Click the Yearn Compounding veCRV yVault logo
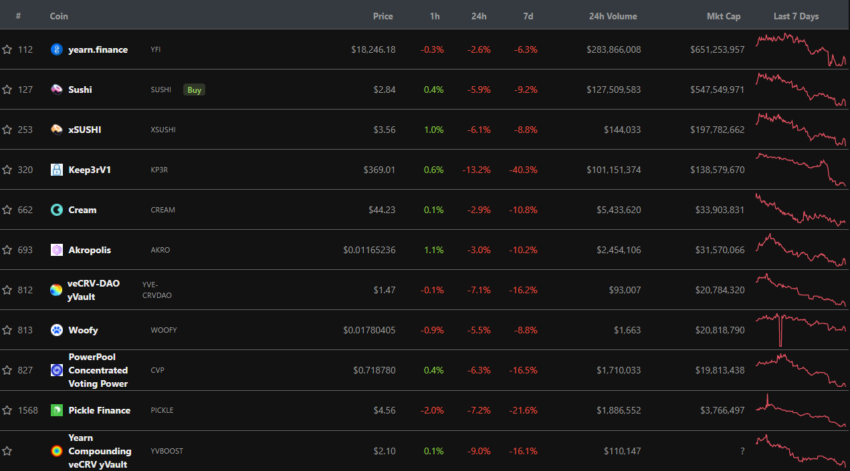Viewport: 850px width, 471px height. pyautogui.click(x=56, y=451)
